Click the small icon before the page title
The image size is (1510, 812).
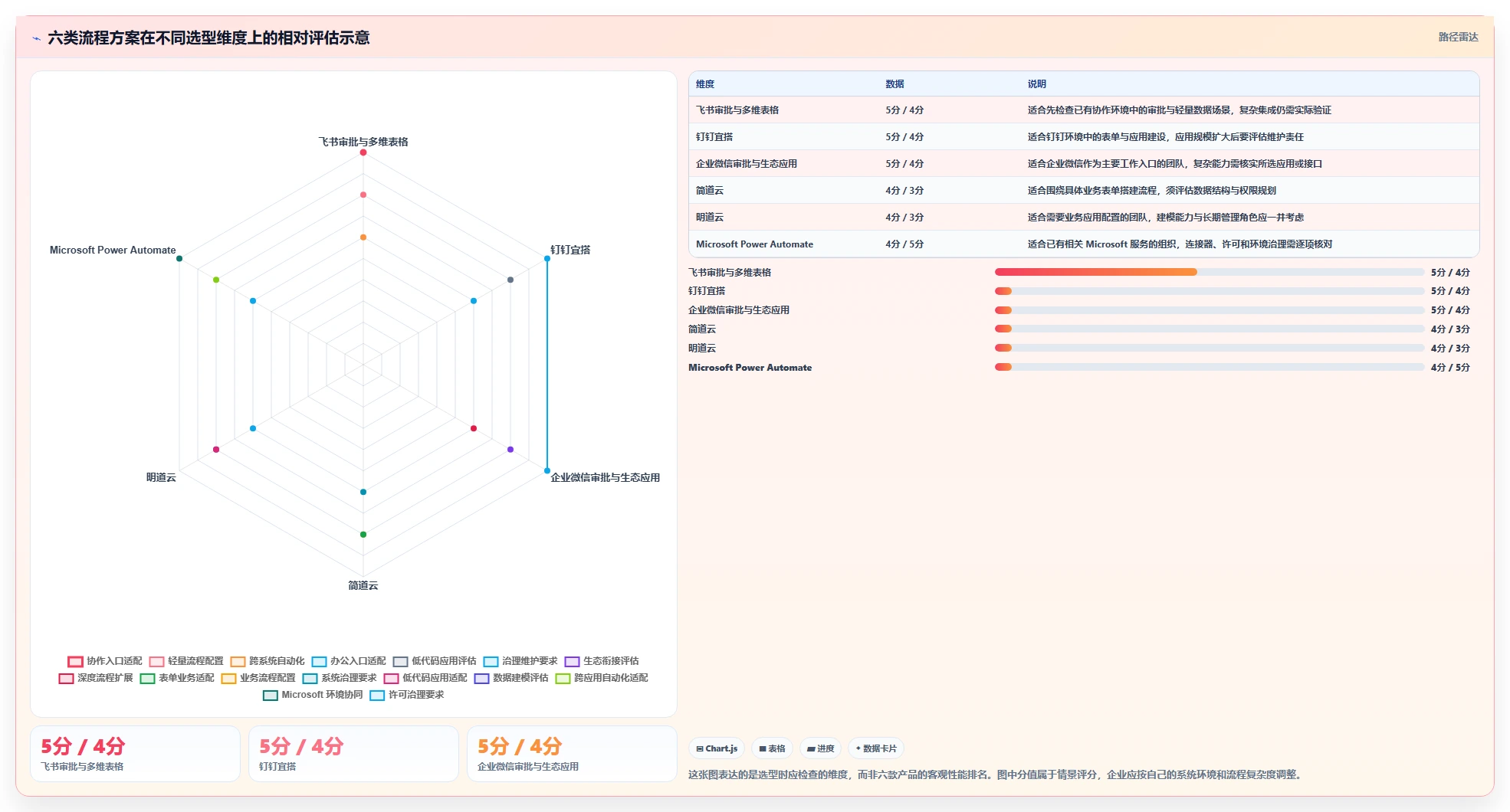click(x=36, y=38)
